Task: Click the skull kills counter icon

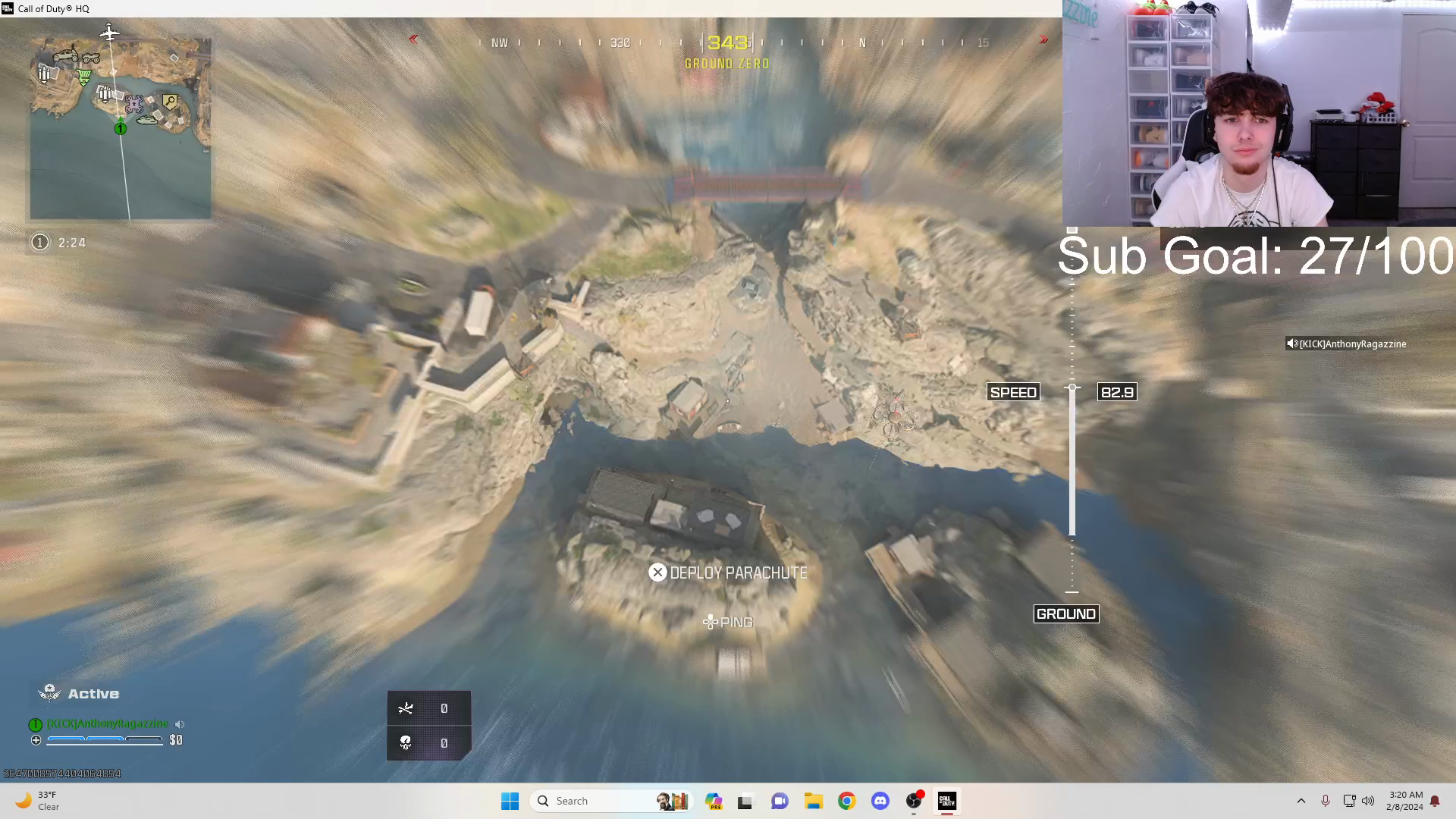Action: [x=406, y=742]
